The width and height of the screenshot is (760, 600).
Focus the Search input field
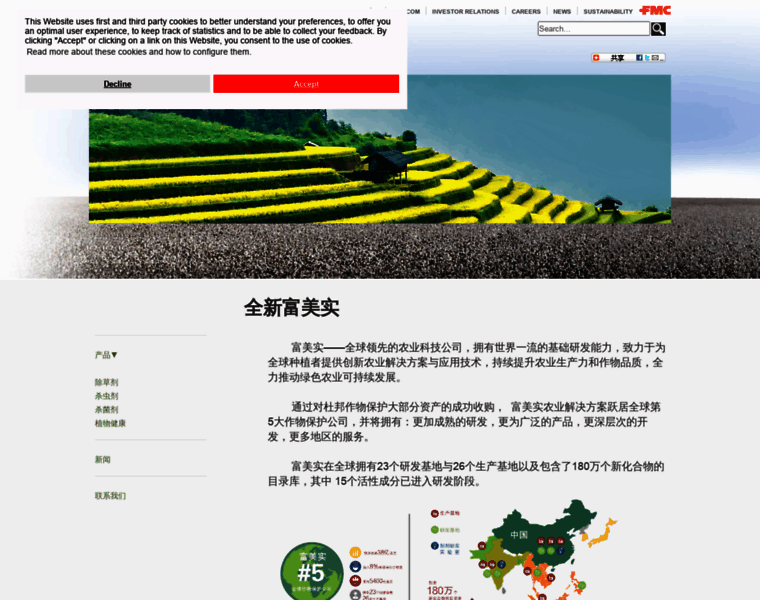pyautogui.click(x=593, y=29)
